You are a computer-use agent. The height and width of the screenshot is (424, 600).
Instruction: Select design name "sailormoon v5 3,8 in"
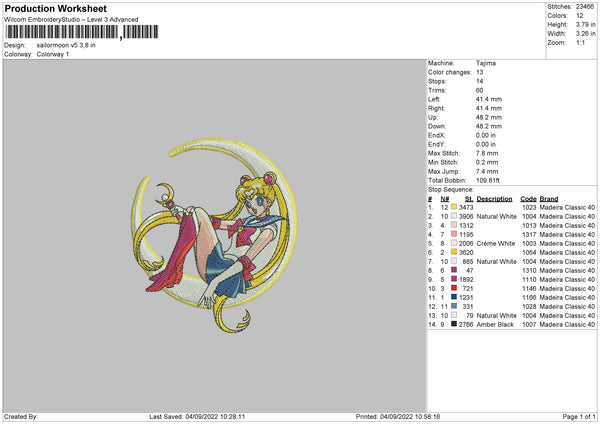click(66, 45)
